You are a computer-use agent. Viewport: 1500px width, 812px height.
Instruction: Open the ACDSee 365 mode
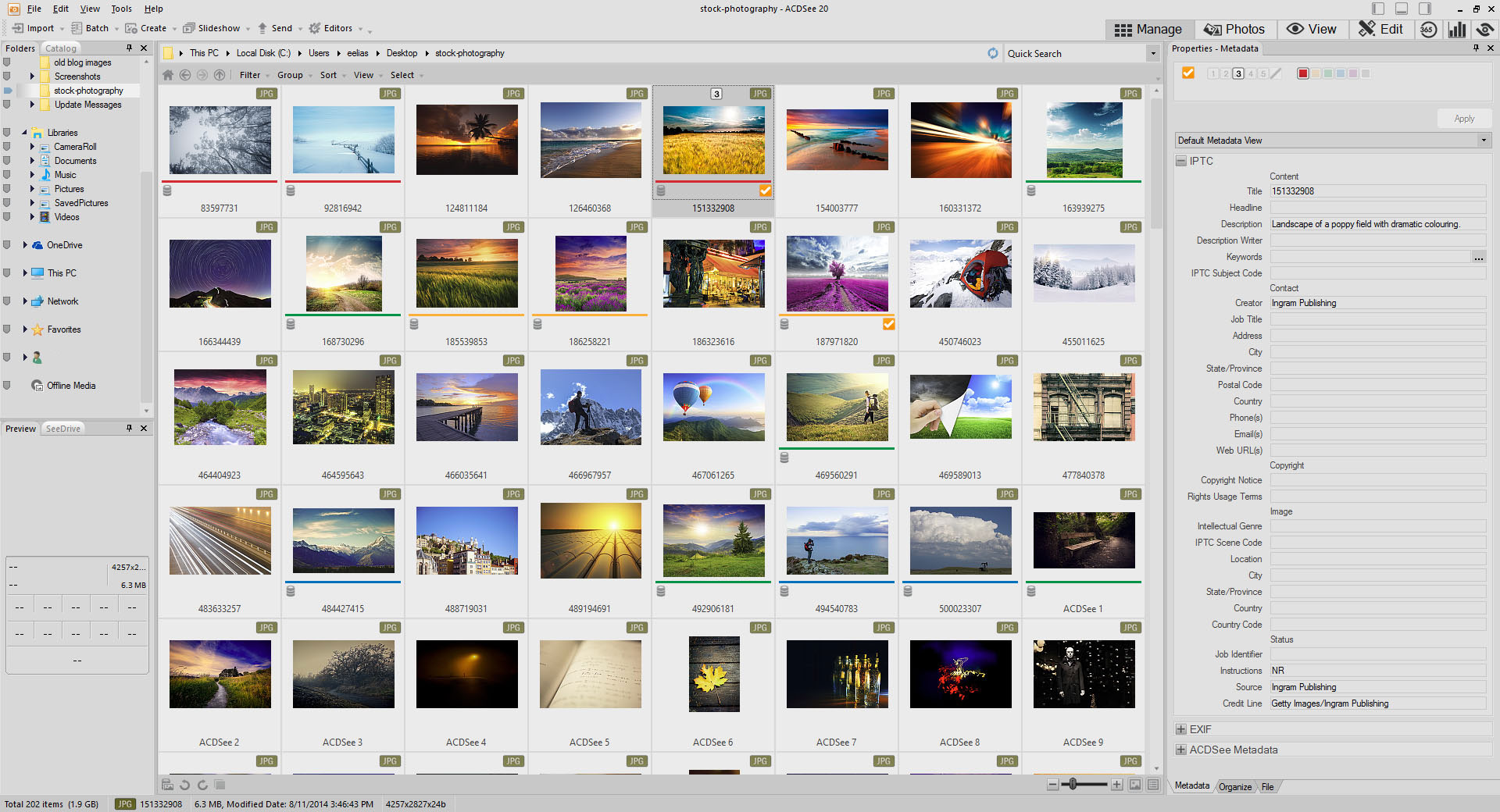tap(1428, 30)
